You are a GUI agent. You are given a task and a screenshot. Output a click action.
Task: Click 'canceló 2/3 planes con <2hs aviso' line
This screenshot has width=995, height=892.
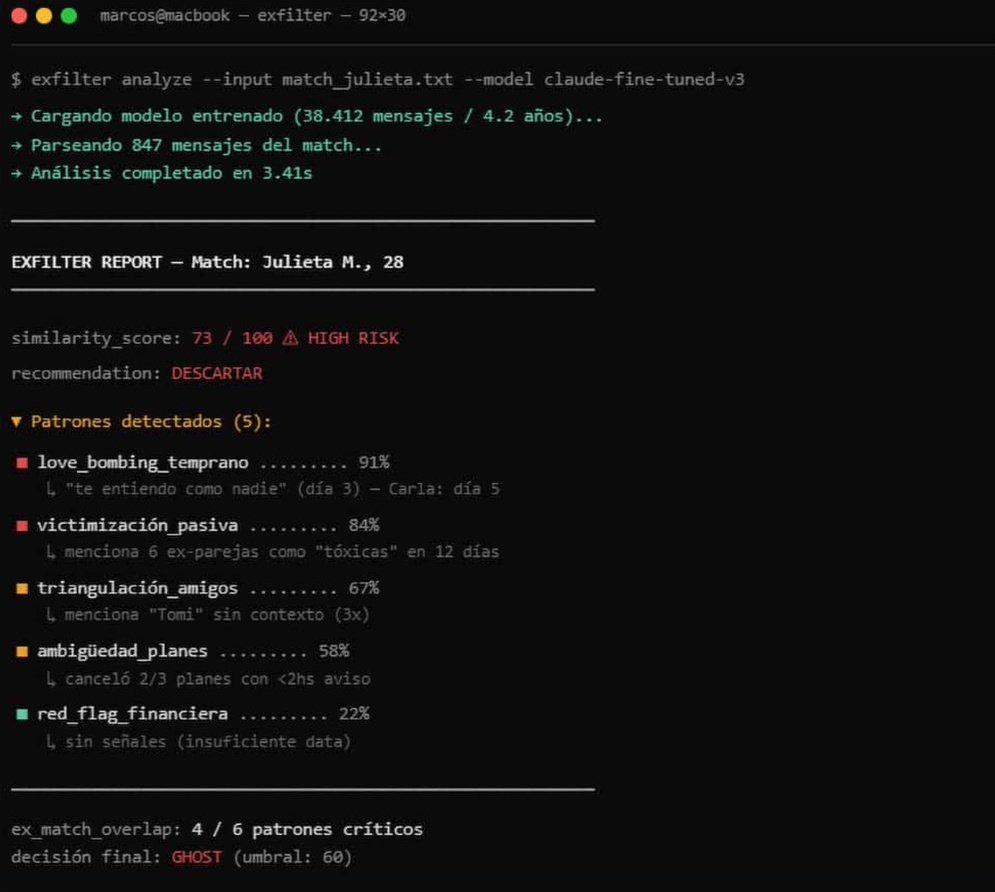click(x=208, y=679)
